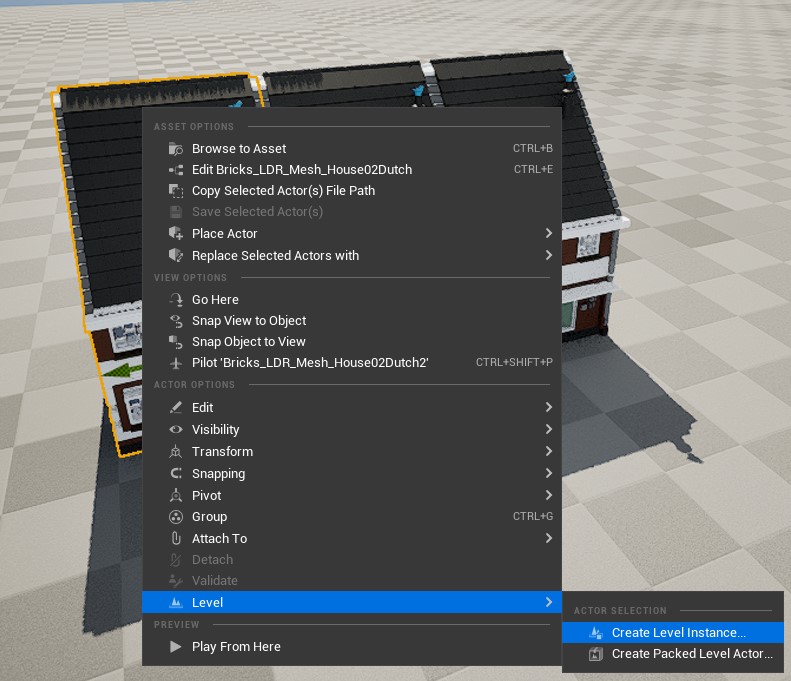Click the Create Packed Level Actor icon
This screenshot has width=791, height=681.
tap(597, 654)
